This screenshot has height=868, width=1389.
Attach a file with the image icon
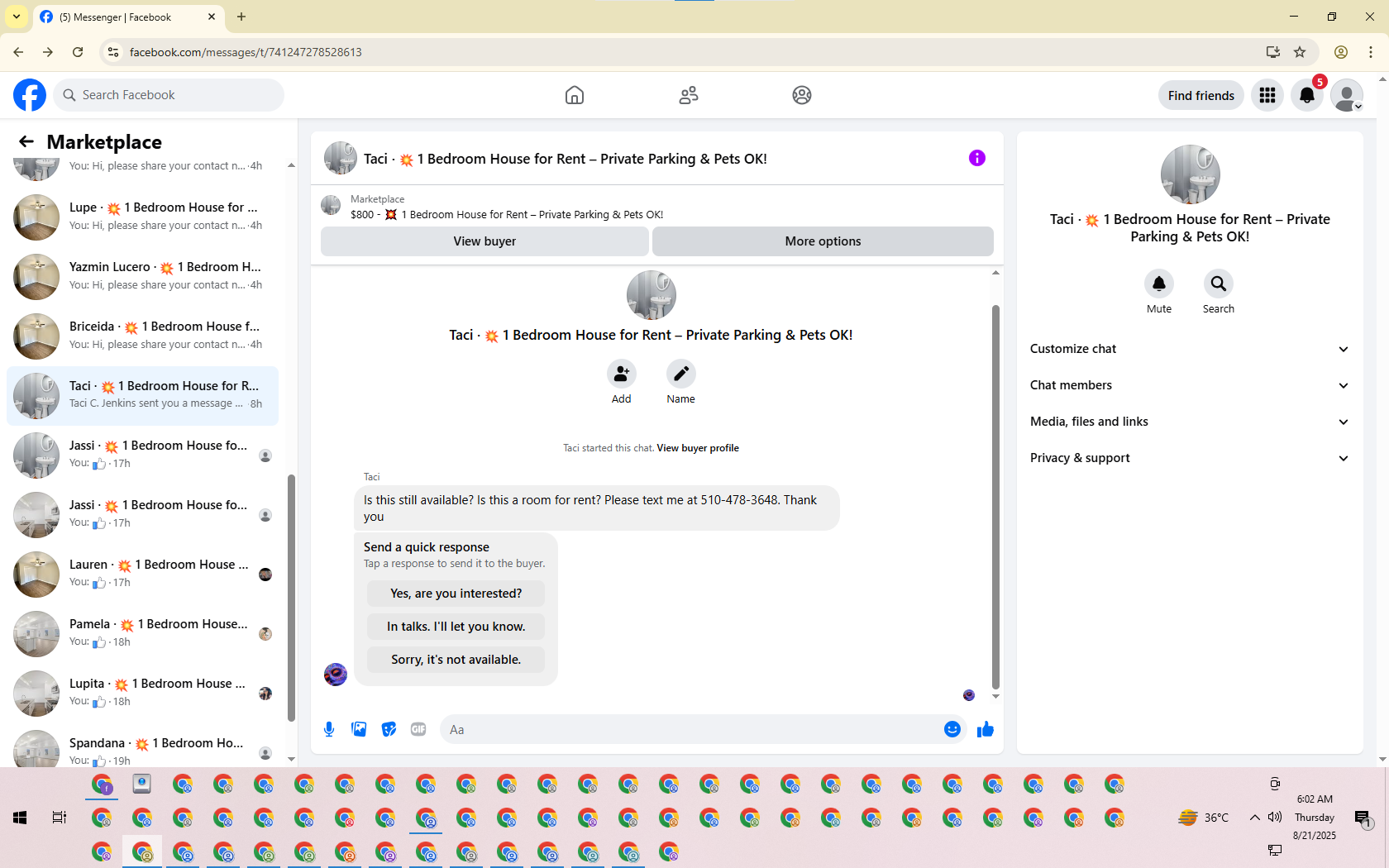[359, 729]
